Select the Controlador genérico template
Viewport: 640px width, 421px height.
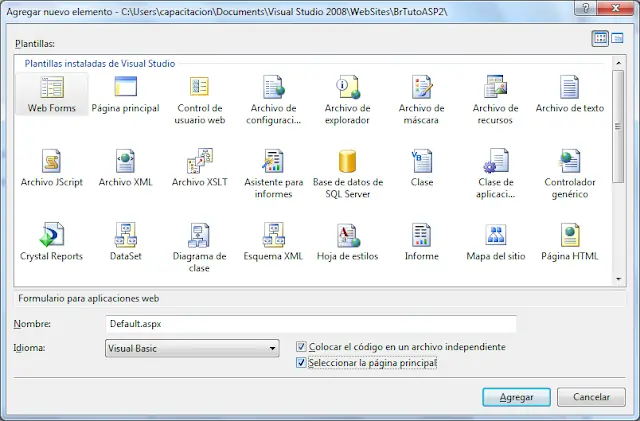click(x=569, y=174)
